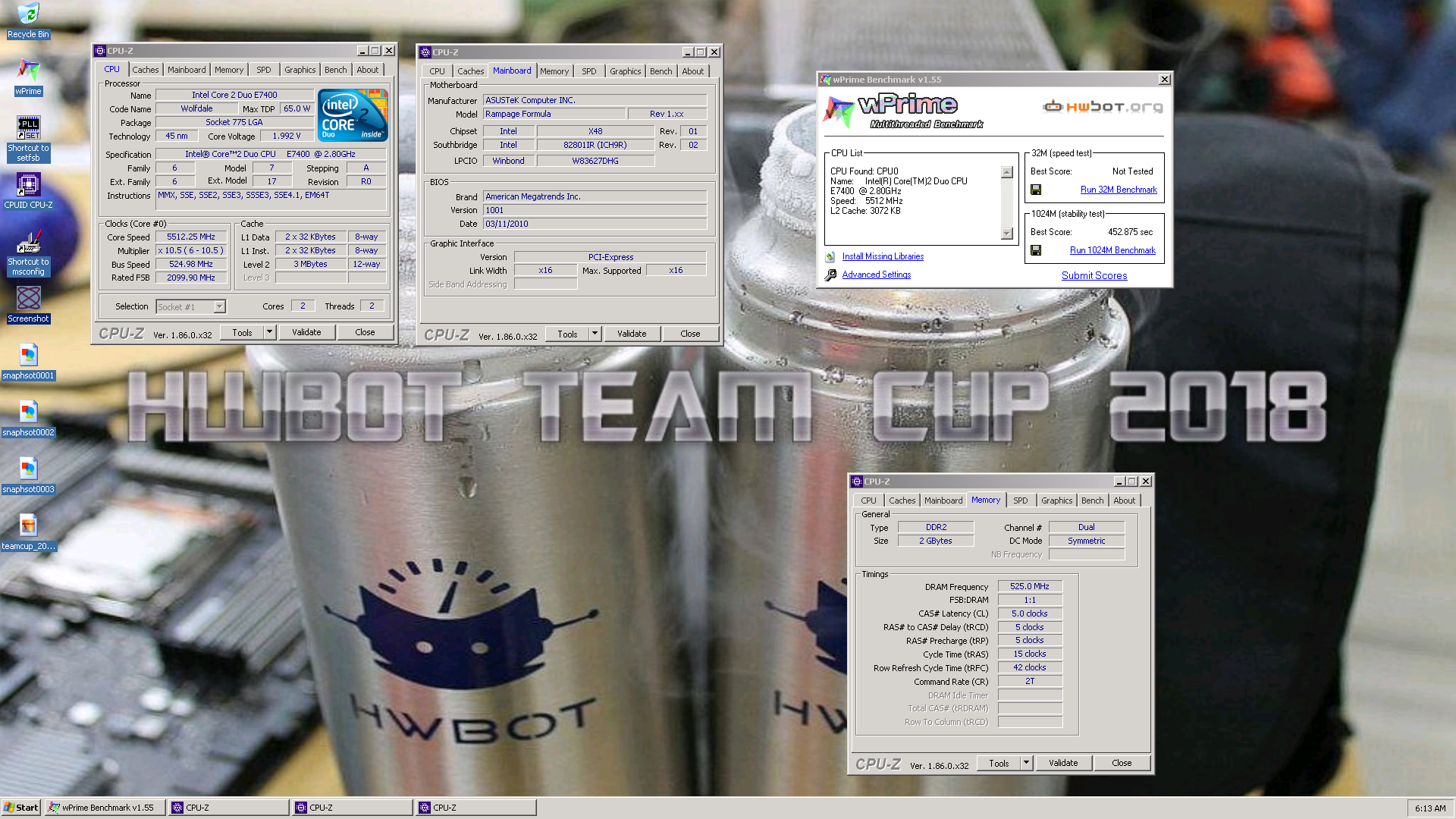
Task: Activate the first CPU-Z taskbar button
Action: [x=228, y=808]
